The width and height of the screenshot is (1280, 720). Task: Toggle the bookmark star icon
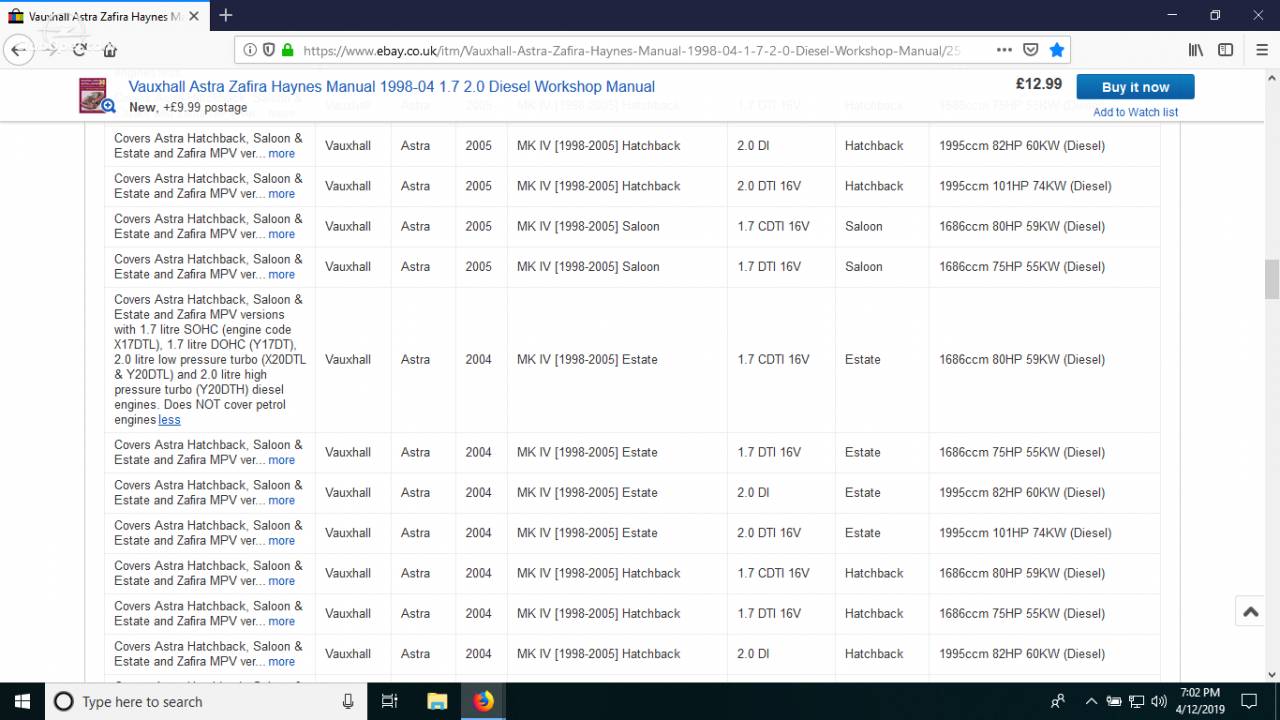pos(1057,50)
